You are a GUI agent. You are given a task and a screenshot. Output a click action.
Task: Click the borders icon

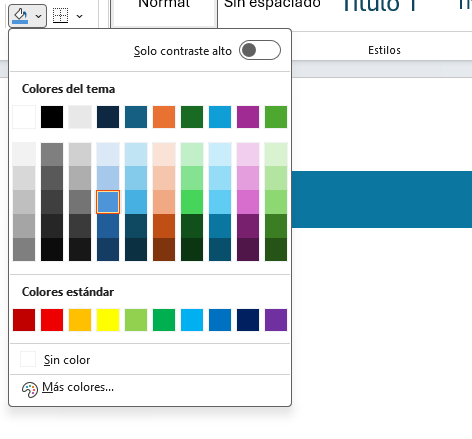(61, 16)
